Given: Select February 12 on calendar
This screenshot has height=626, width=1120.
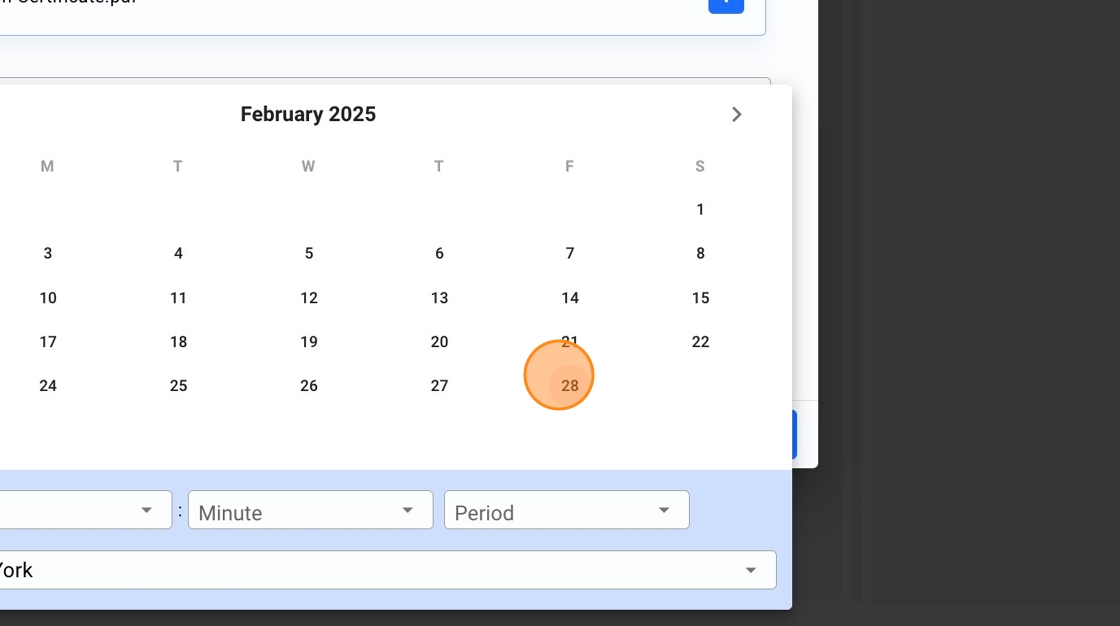Looking at the screenshot, I should pyautogui.click(x=309, y=298).
